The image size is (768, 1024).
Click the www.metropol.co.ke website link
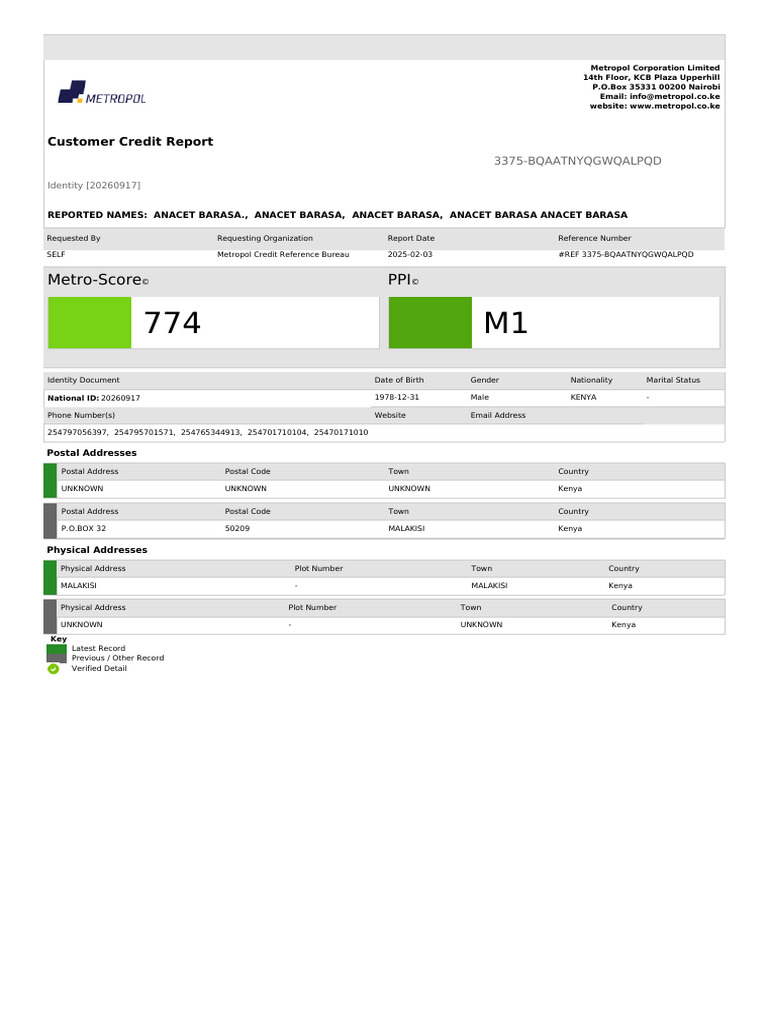point(675,106)
